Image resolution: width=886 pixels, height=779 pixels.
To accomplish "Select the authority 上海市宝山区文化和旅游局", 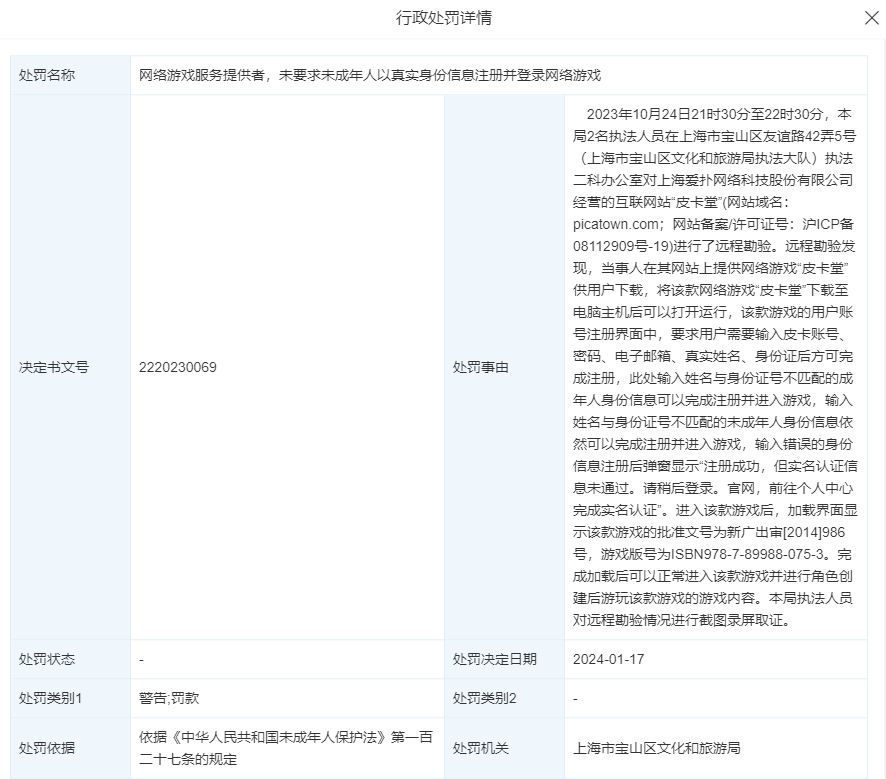I will [x=657, y=748].
